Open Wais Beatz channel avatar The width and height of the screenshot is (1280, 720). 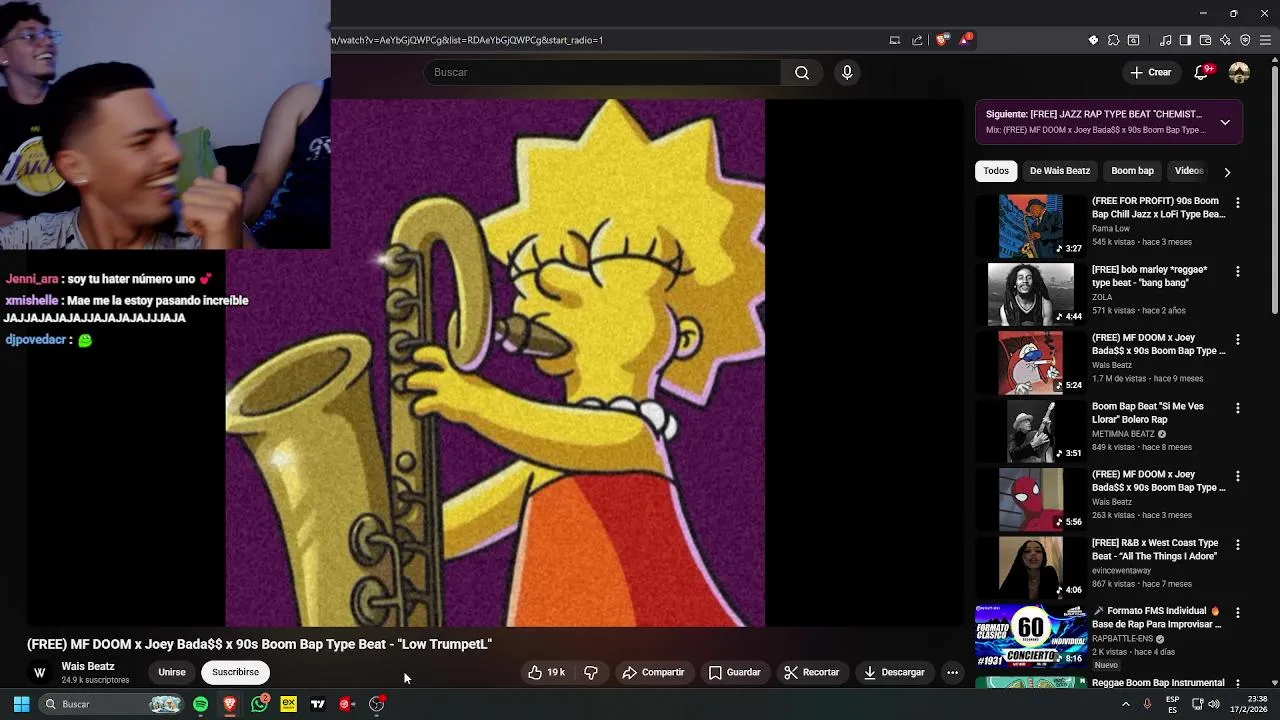coord(40,672)
